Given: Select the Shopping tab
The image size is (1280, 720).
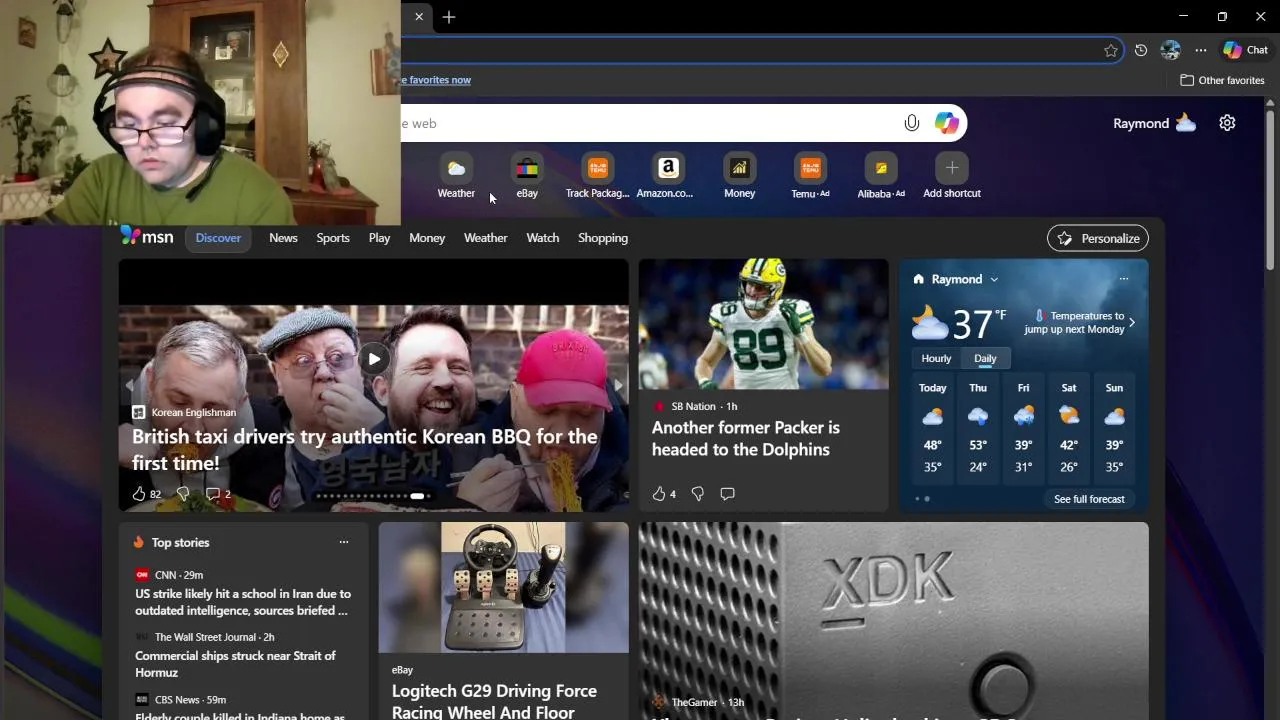Looking at the screenshot, I should [x=603, y=238].
